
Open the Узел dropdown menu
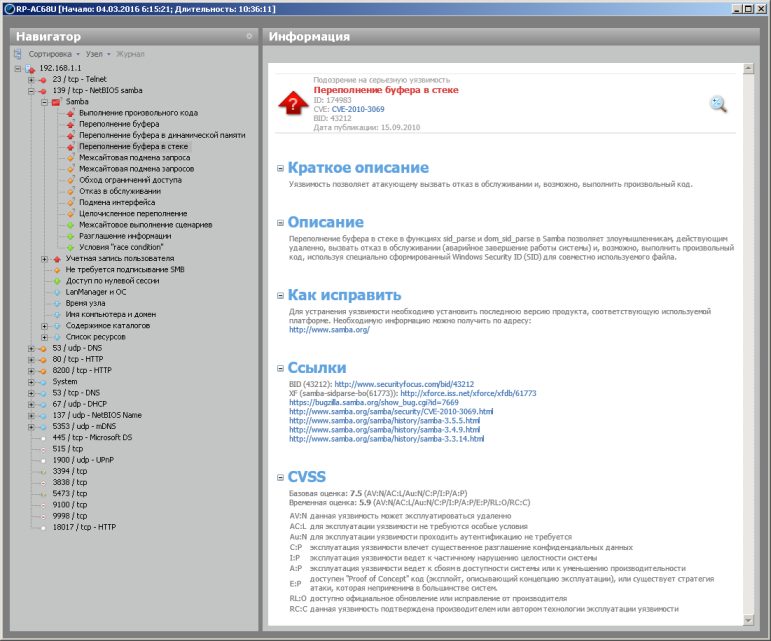point(98,54)
